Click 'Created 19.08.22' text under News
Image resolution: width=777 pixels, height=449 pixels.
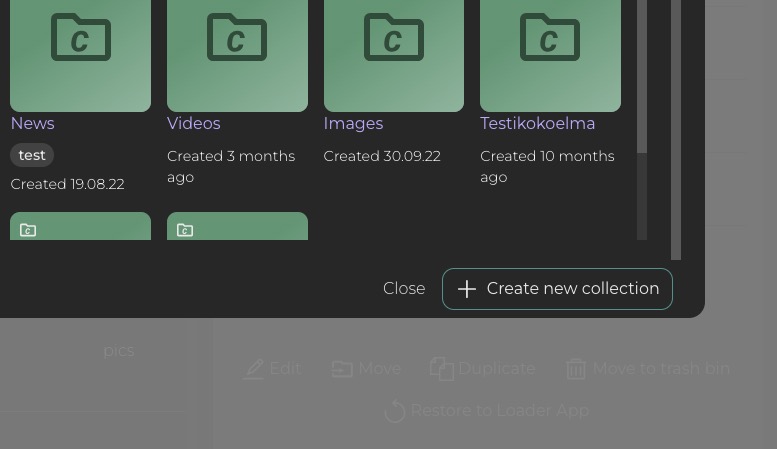[x=67, y=184]
